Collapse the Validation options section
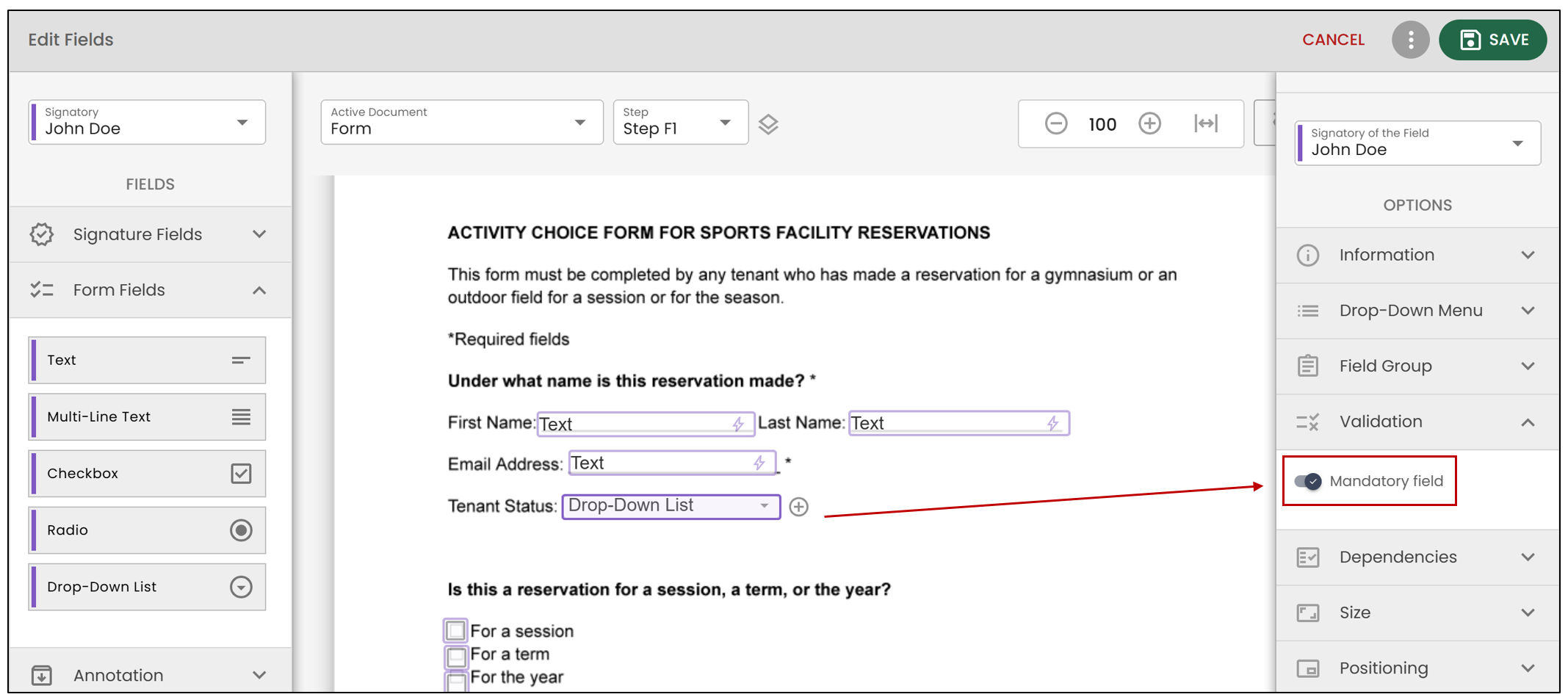Viewport: 1568px width, 697px height. click(1417, 422)
